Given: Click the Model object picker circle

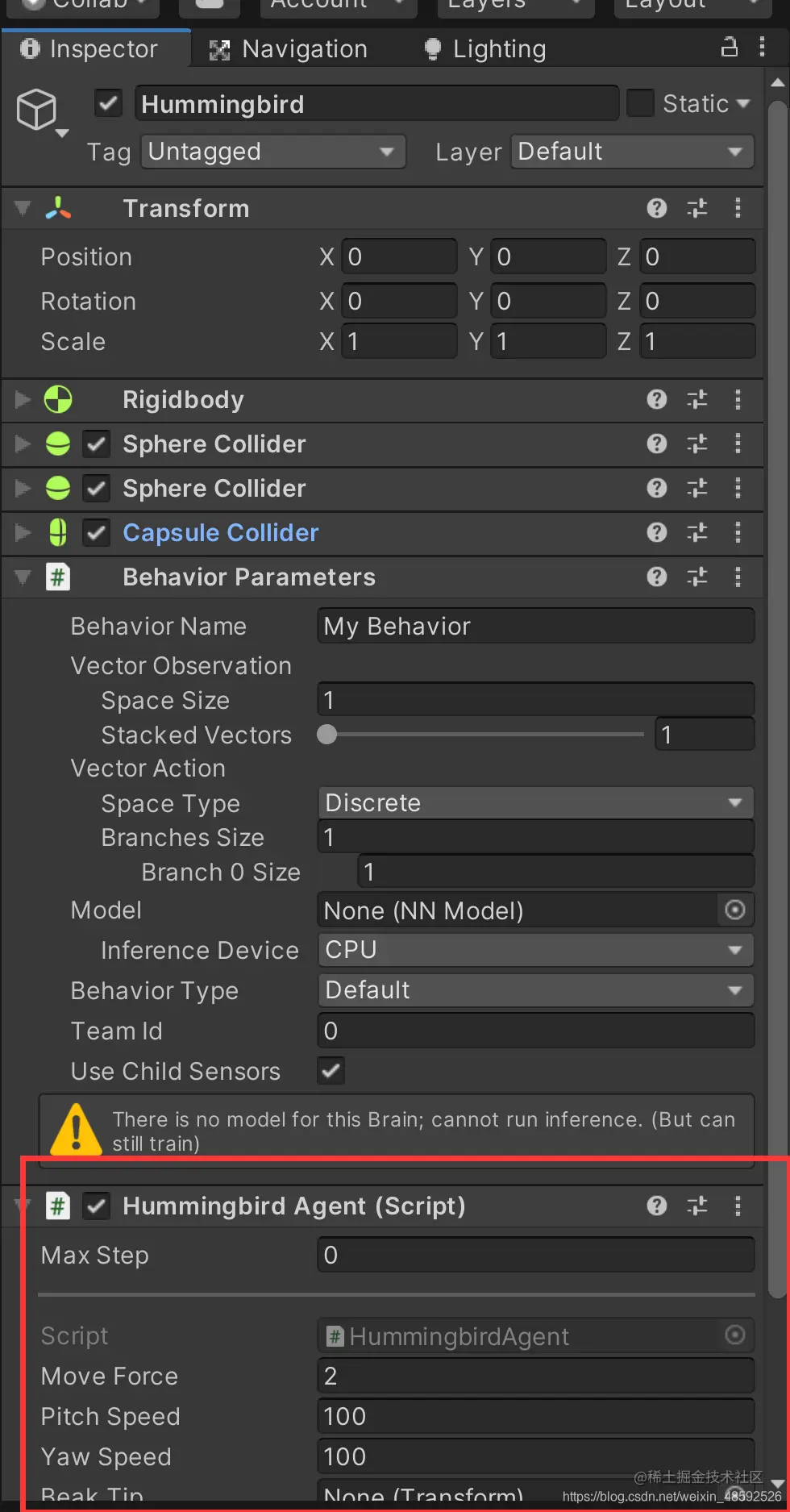Looking at the screenshot, I should point(734,910).
